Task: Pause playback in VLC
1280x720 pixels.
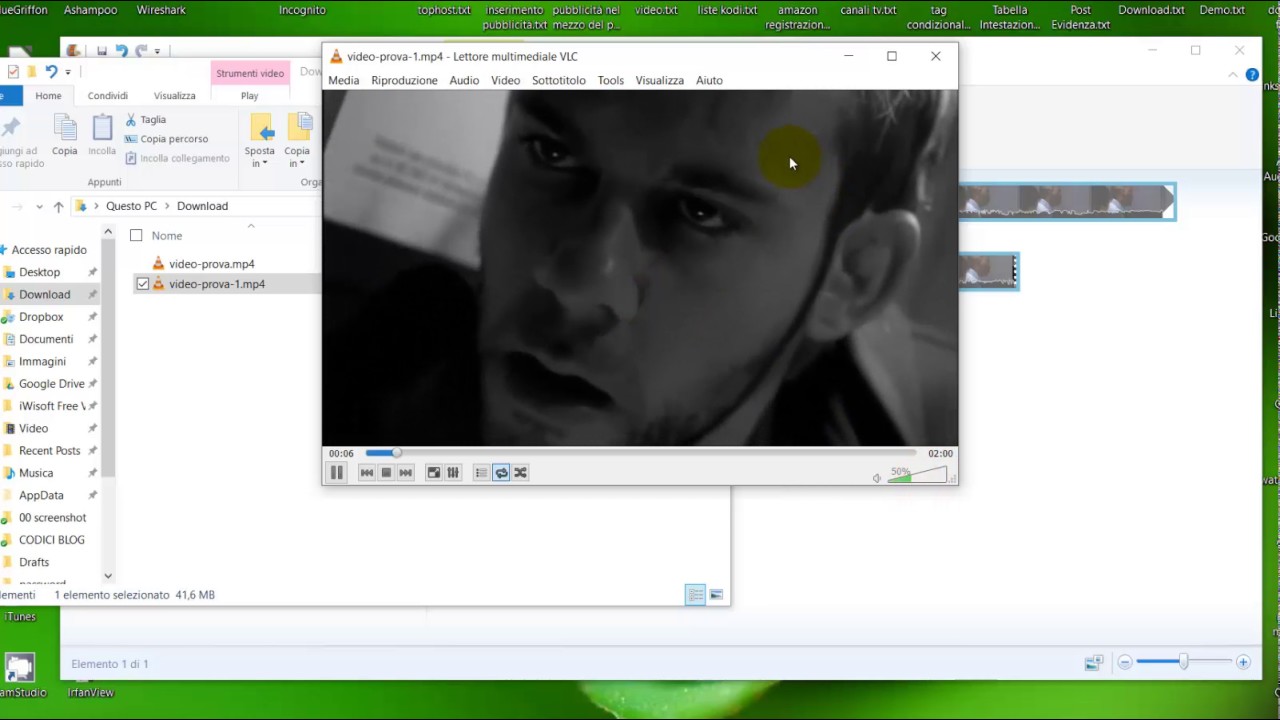Action: click(x=336, y=473)
